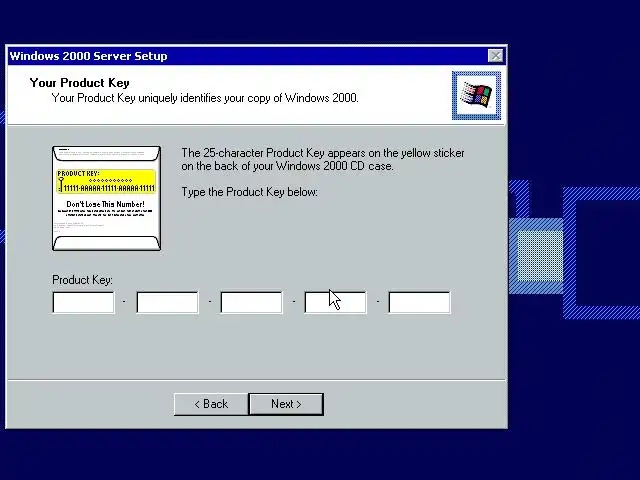The height and width of the screenshot is (480, 640).
Task: Click the Windows 2000 Server Setup title bar
Action: [256, 56]
